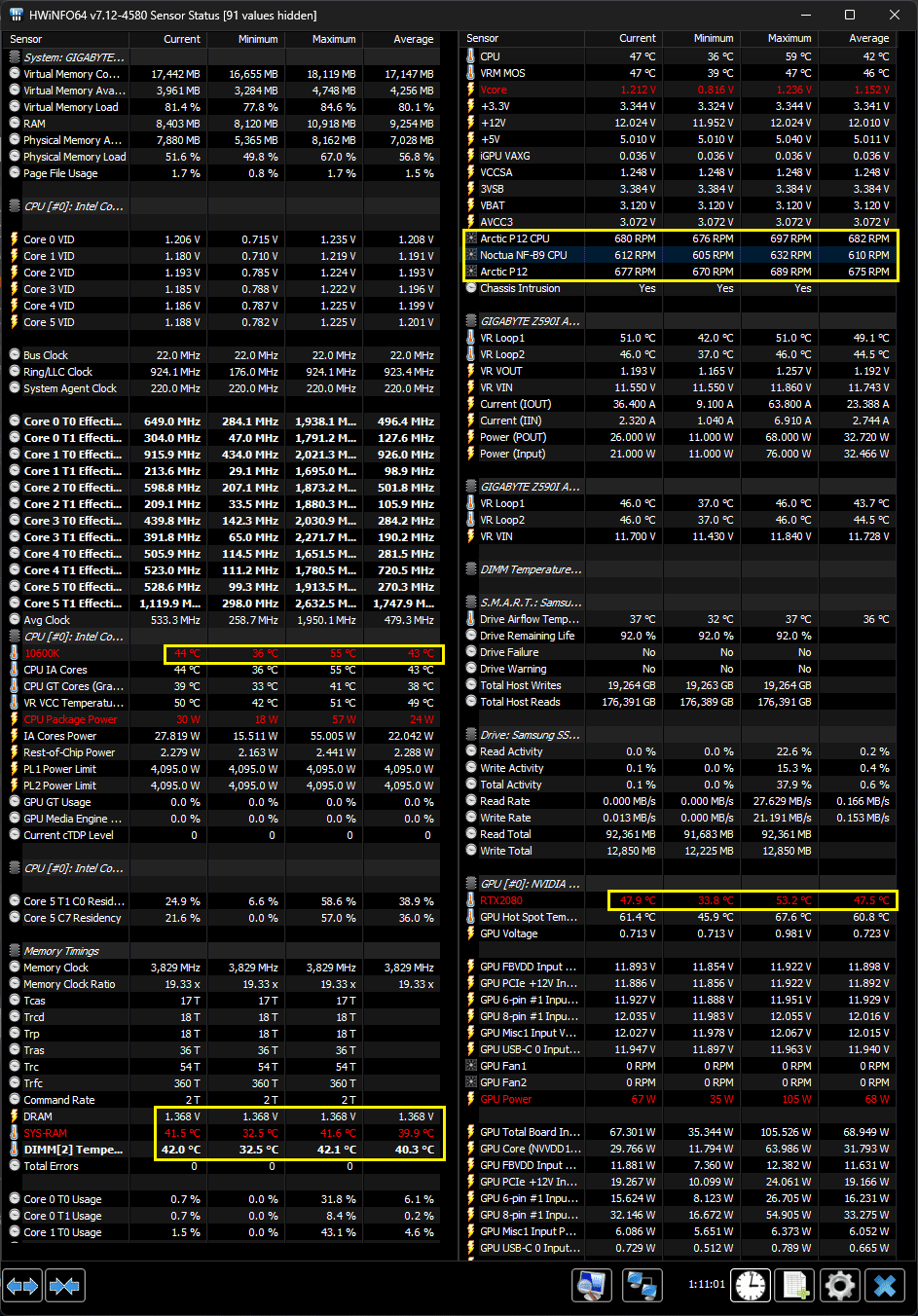This screenshot has height=1316, width=918.
Task: Click the fan icon next to Noctua NF-B9 CPU
Action: [x=472, y=255]
